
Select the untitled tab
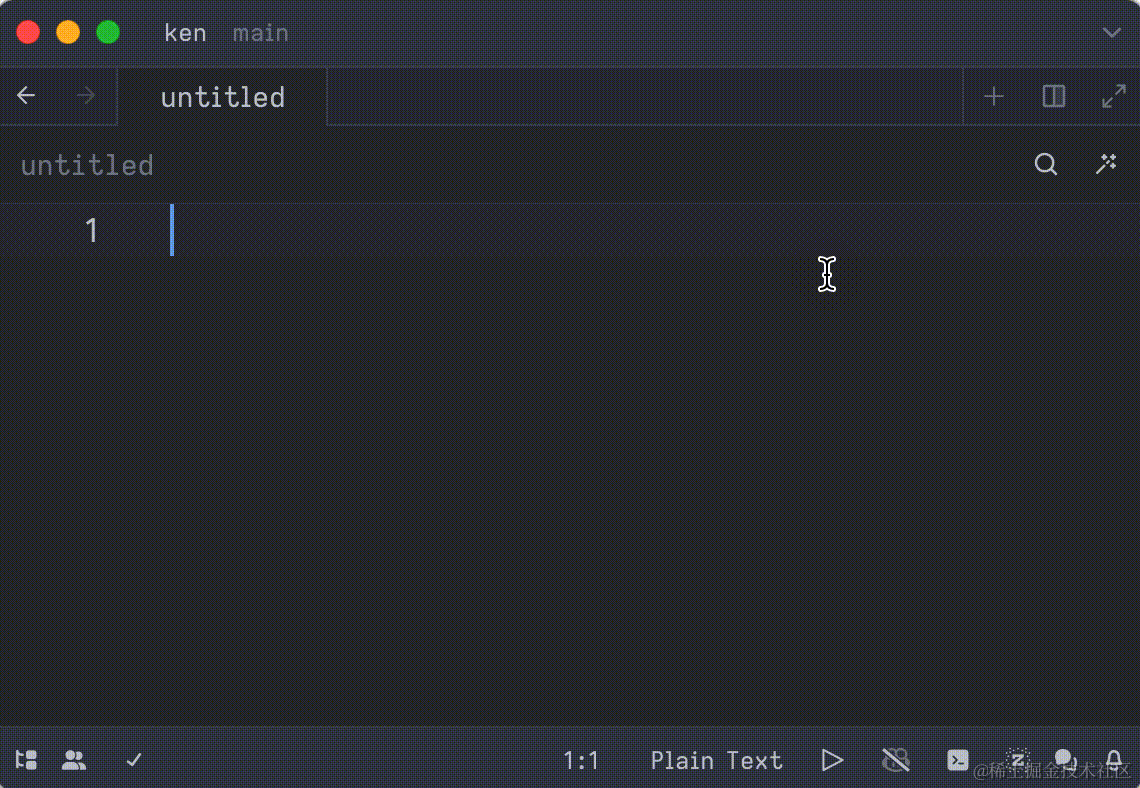pos(222,97)
